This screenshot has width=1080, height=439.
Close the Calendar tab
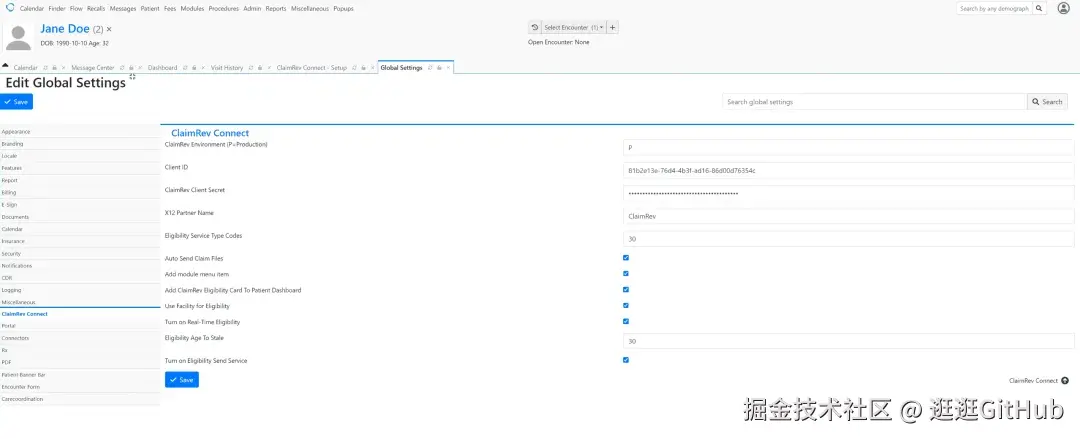click(x=63, y=68)
